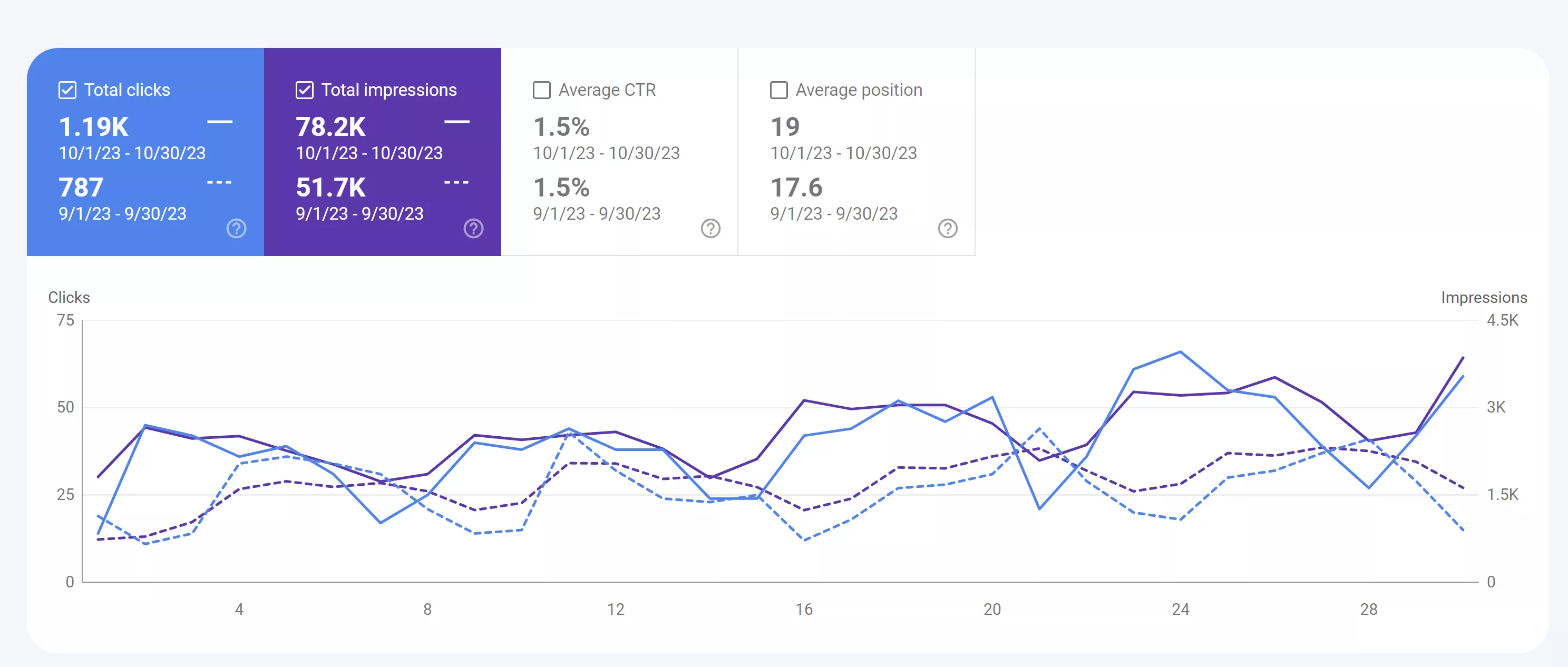
Task: Click the Total clicks label
Action: pyautogui.click(x=127, y=90)
